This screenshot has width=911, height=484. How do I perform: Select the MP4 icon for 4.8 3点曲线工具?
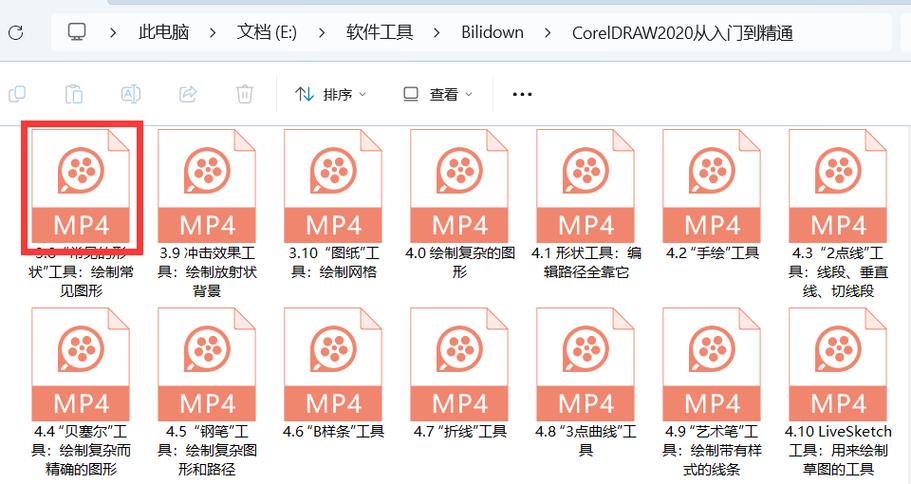point(586,364)
